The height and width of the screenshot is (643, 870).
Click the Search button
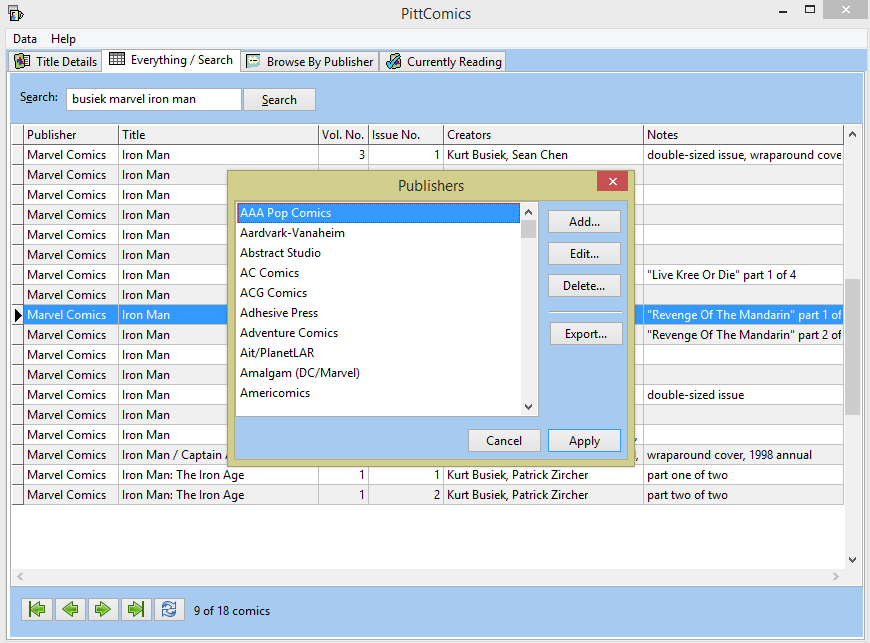(280, 100)
